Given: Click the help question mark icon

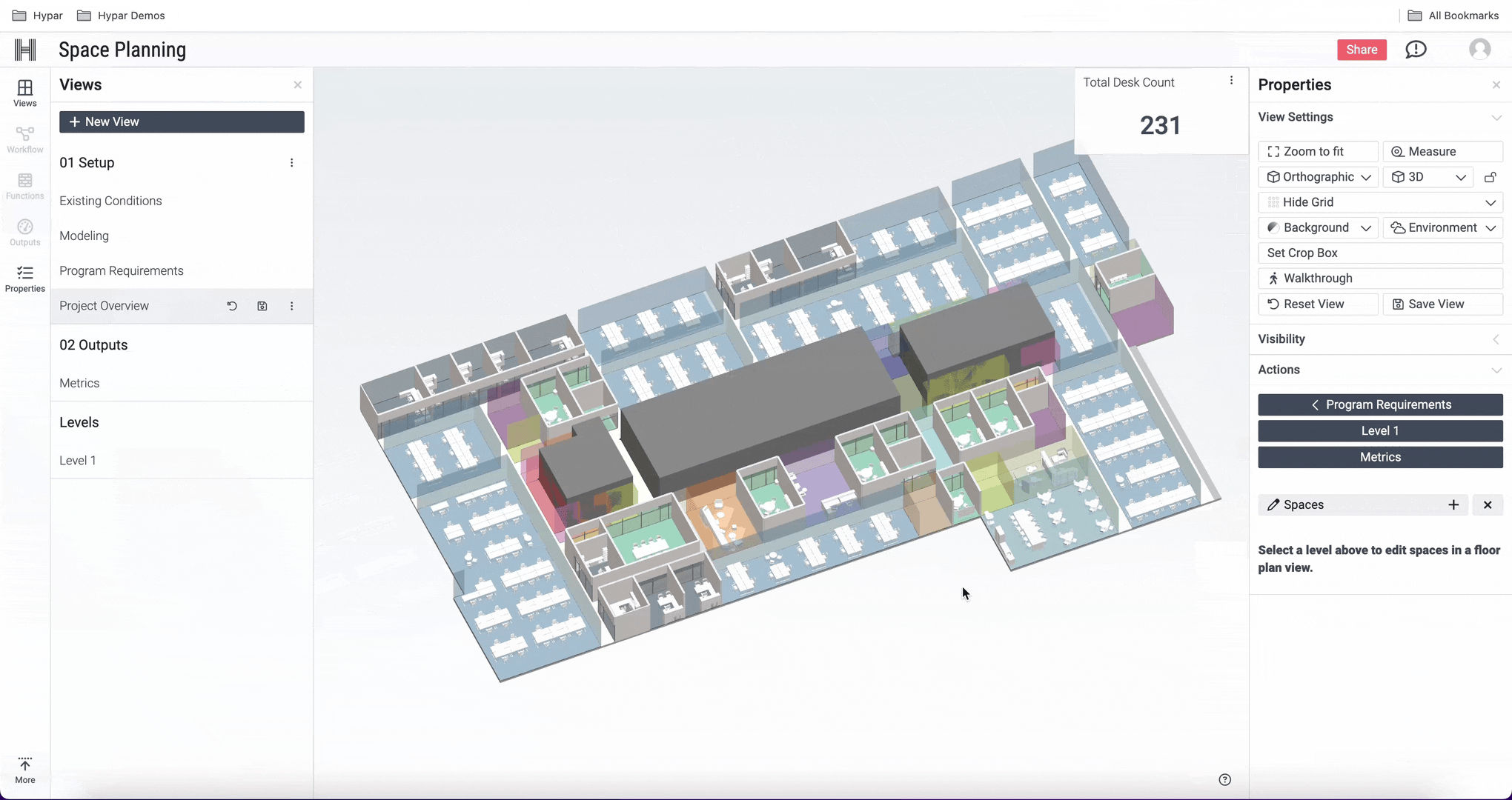Looking at the screenshot, I should (x=1224, y=779).
